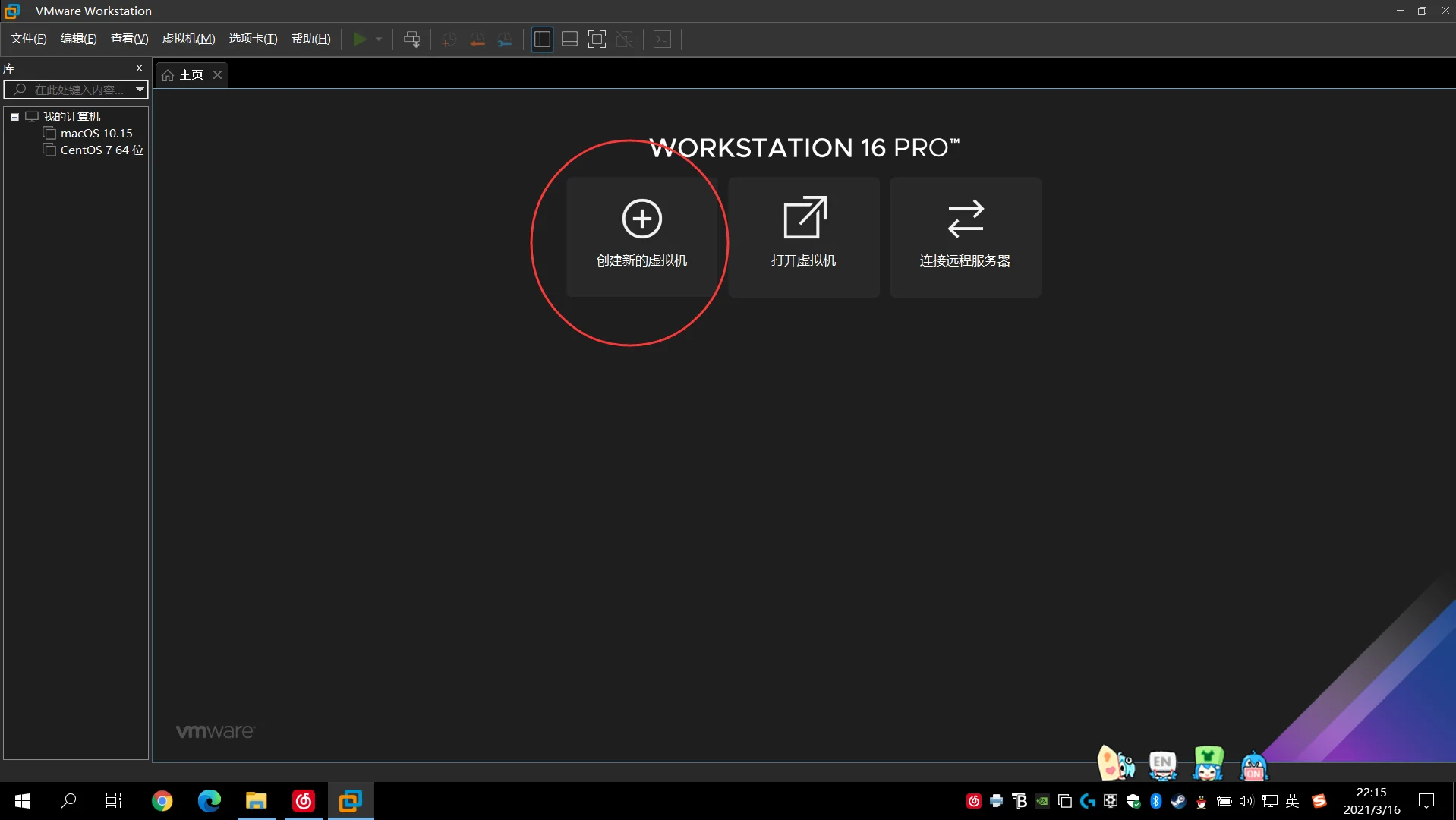Open the library search dropdown arrow
The width and height of the screenshot is (1456, 820).
click(140, 90)
